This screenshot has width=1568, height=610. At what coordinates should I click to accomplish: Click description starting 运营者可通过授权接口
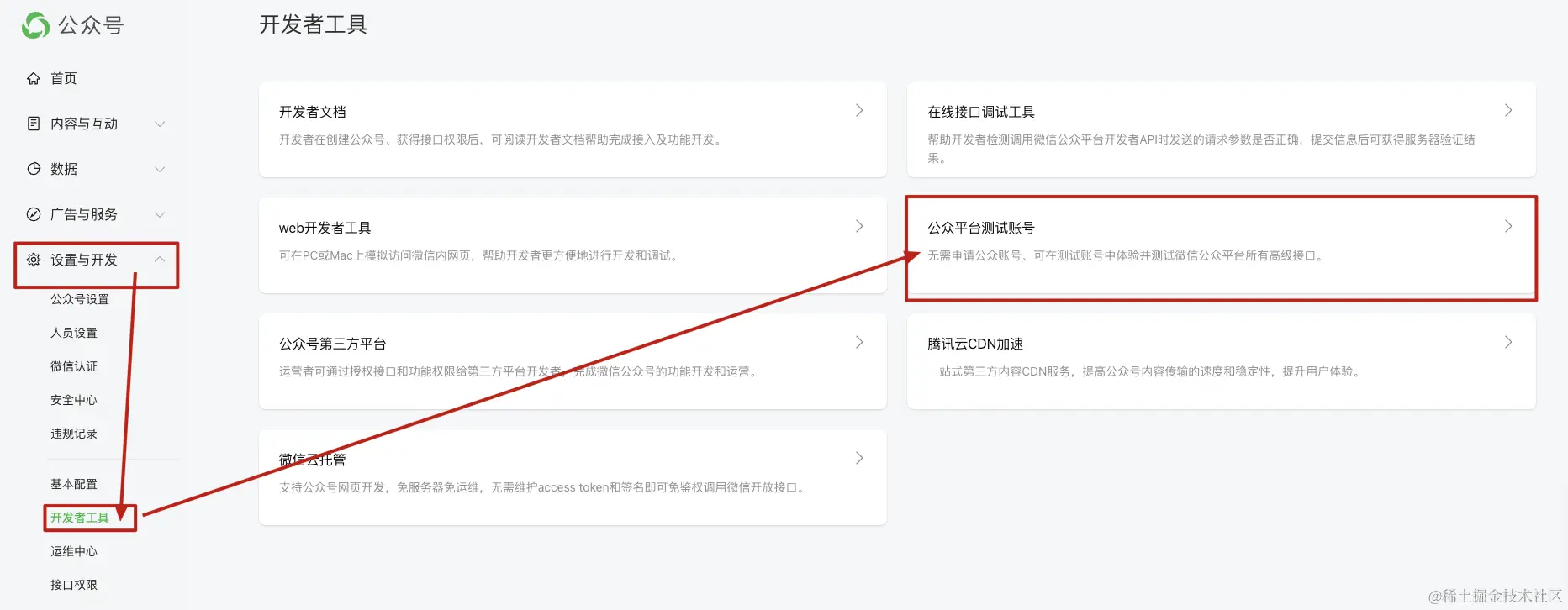(520, 371)
